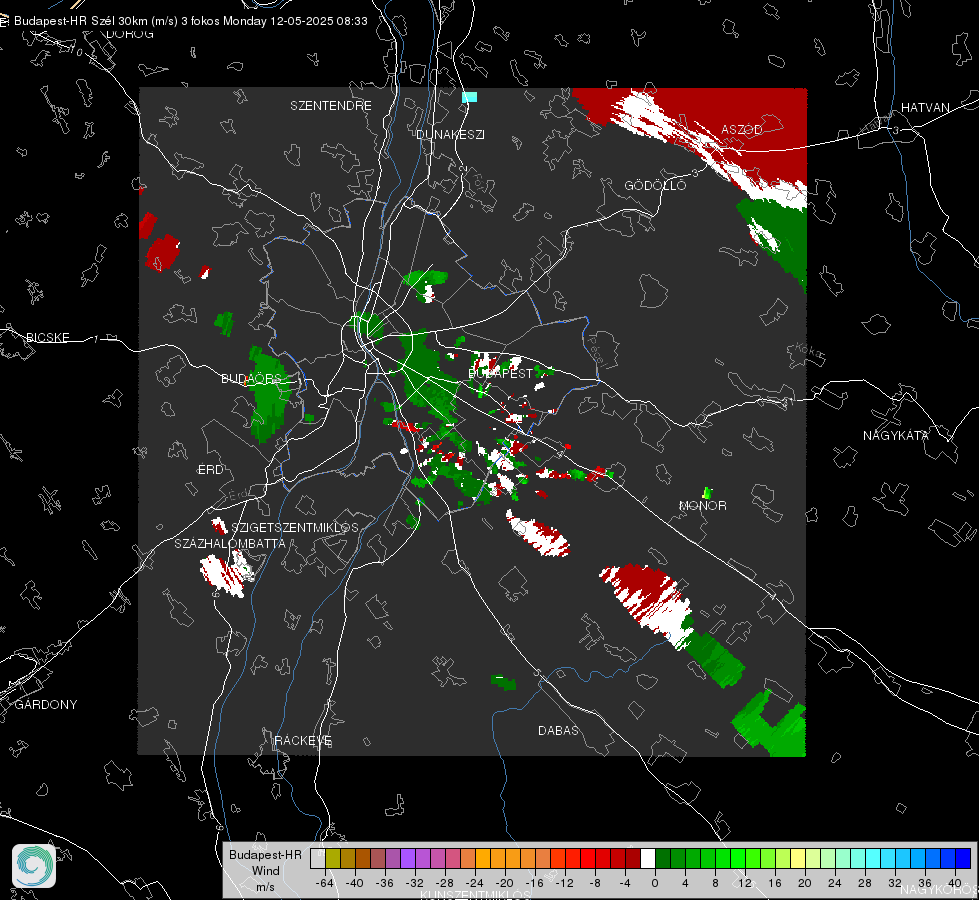Click the '20' legend scale value
The width and height of the screenshot is (979, 900).
point(805,883)
